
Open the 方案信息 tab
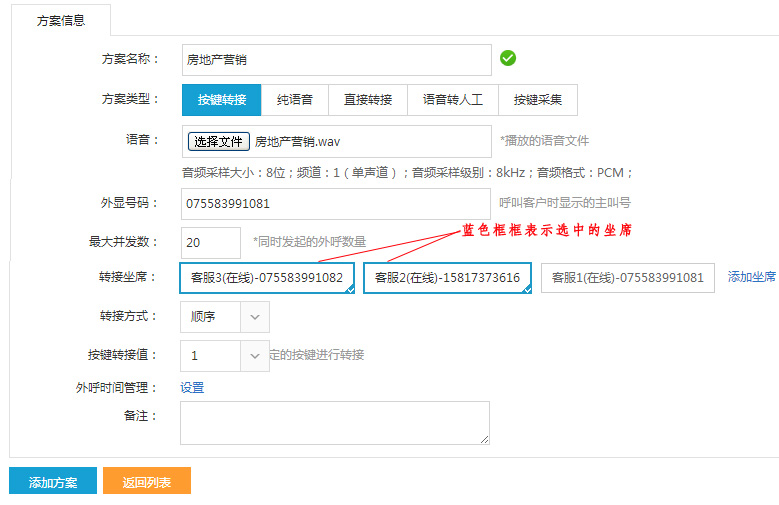coord(60,20)
